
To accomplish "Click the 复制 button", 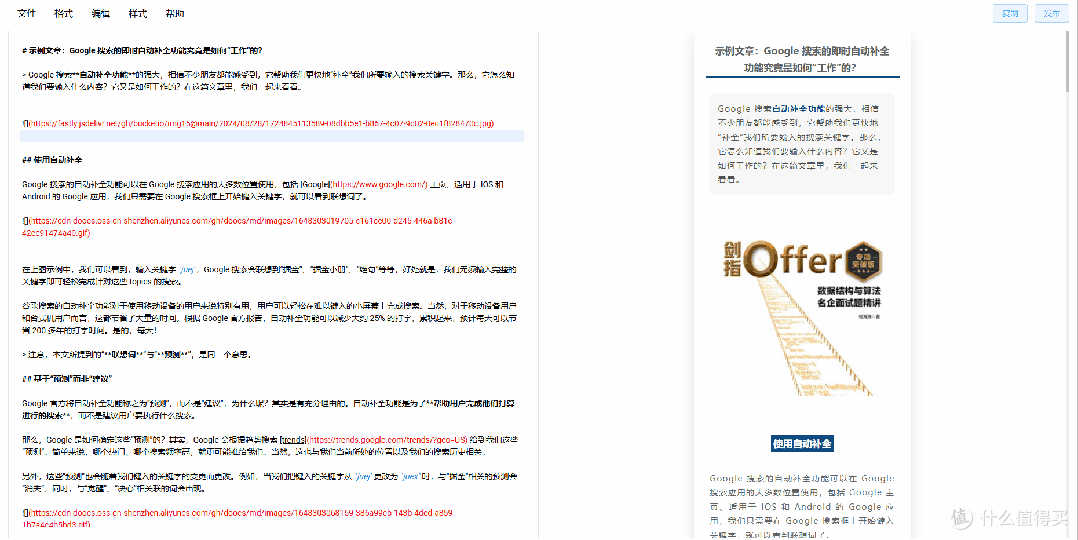I will pyautogui.click(x=1010, y=13).
